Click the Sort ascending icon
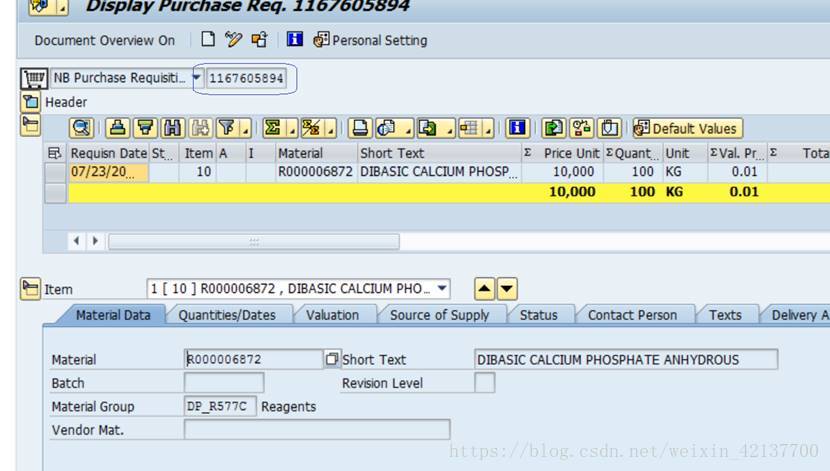830x471 pixels. point(118,128)
